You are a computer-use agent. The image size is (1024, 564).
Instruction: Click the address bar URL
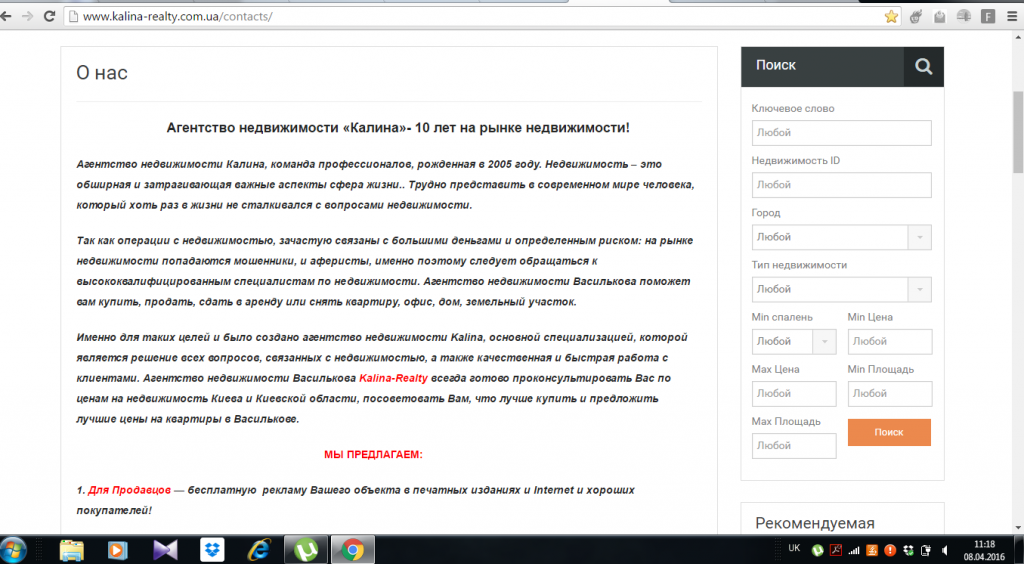coord(177,17)
